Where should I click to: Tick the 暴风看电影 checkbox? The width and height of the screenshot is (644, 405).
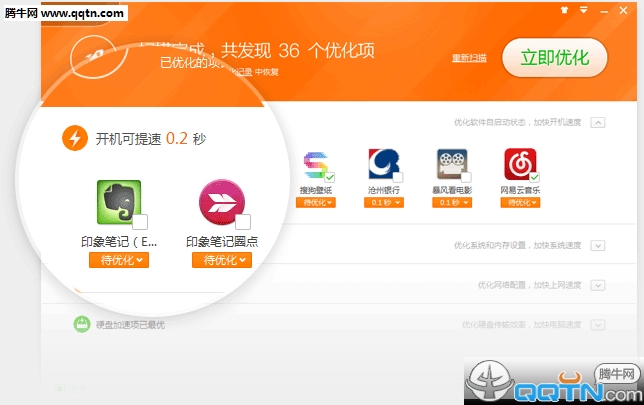point(466,177)
